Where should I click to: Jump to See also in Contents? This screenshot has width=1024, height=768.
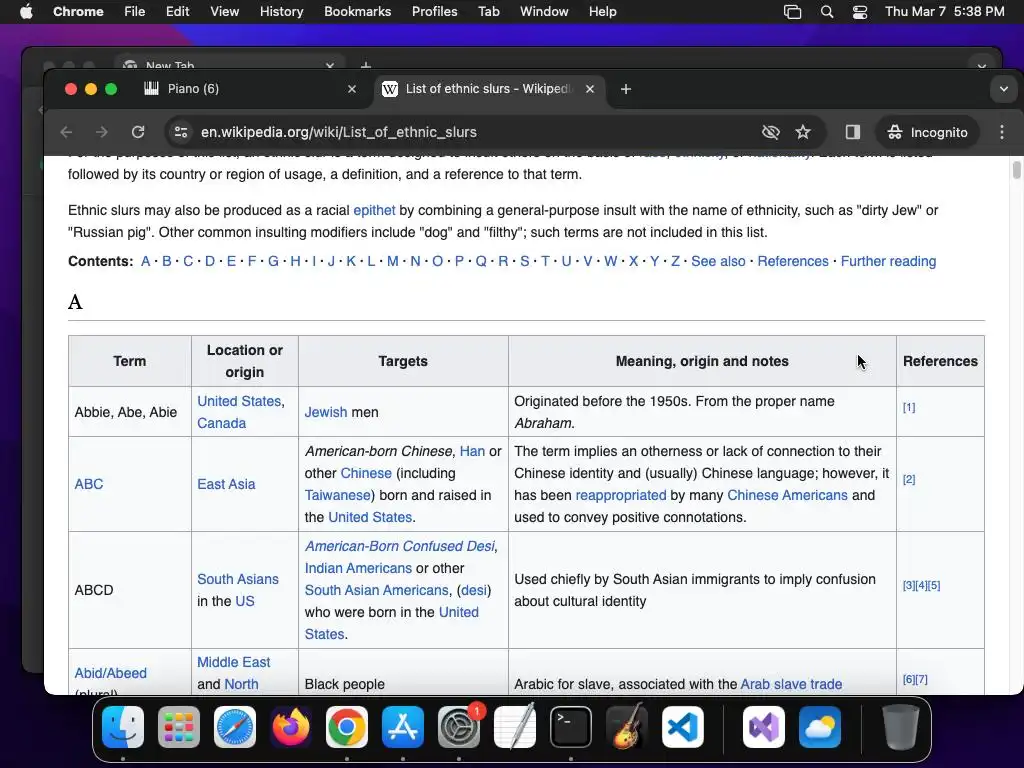[x=718, y=261]
